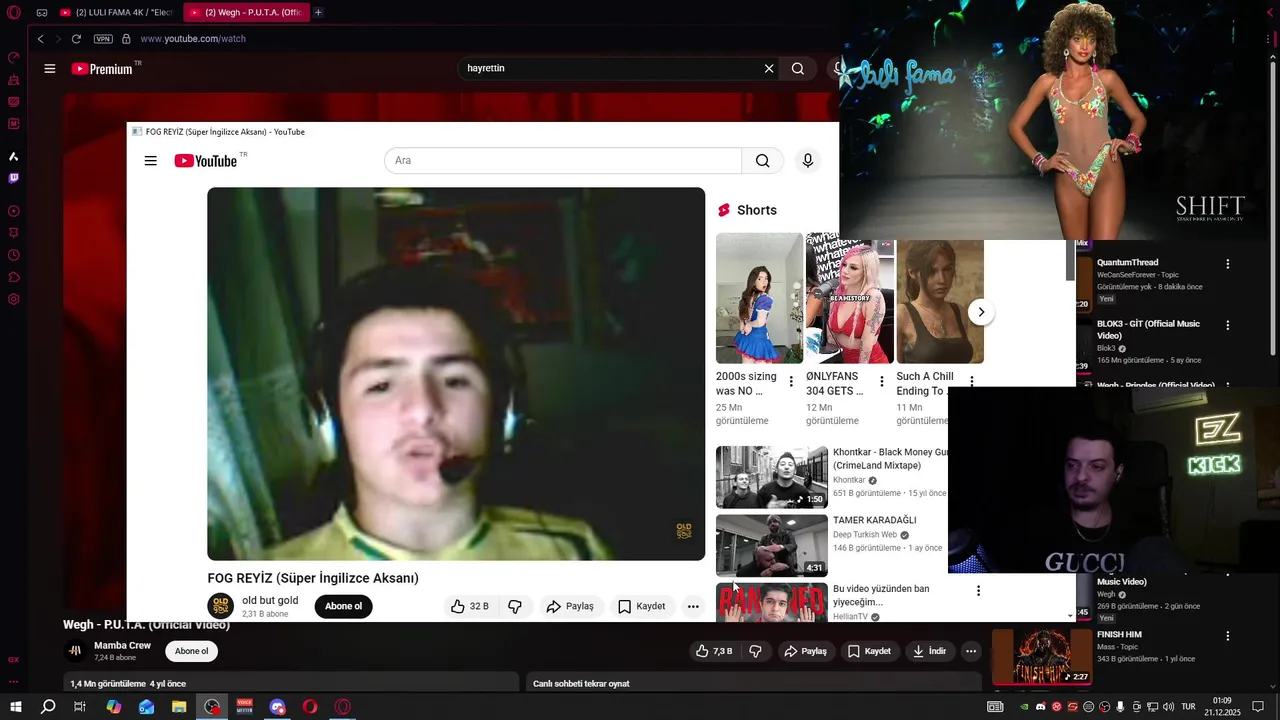Open the tab islands workspace icon
1280x720 pixels.
pyautogui.click(x=42, y=12)
